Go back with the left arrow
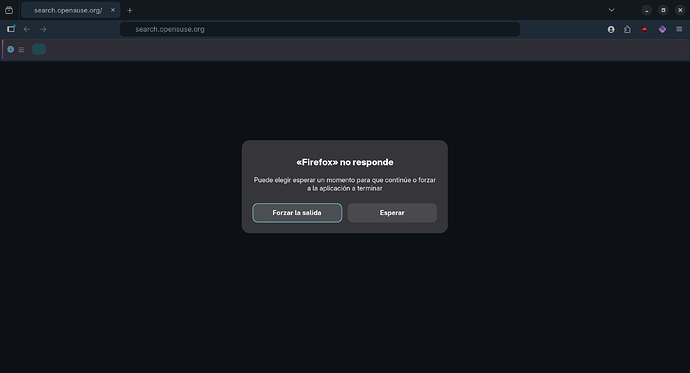Image resolution: width=690 pixels, height=373 pixels. tap(27, 29)
